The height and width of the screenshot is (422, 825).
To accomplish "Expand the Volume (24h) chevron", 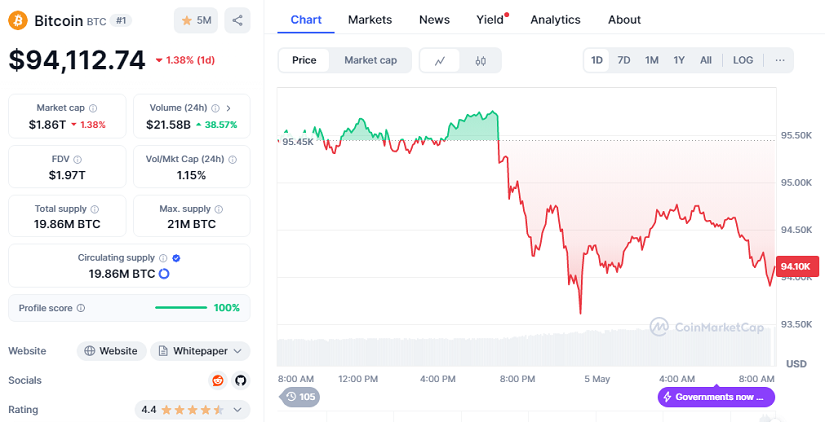I will tap(228, 108).
